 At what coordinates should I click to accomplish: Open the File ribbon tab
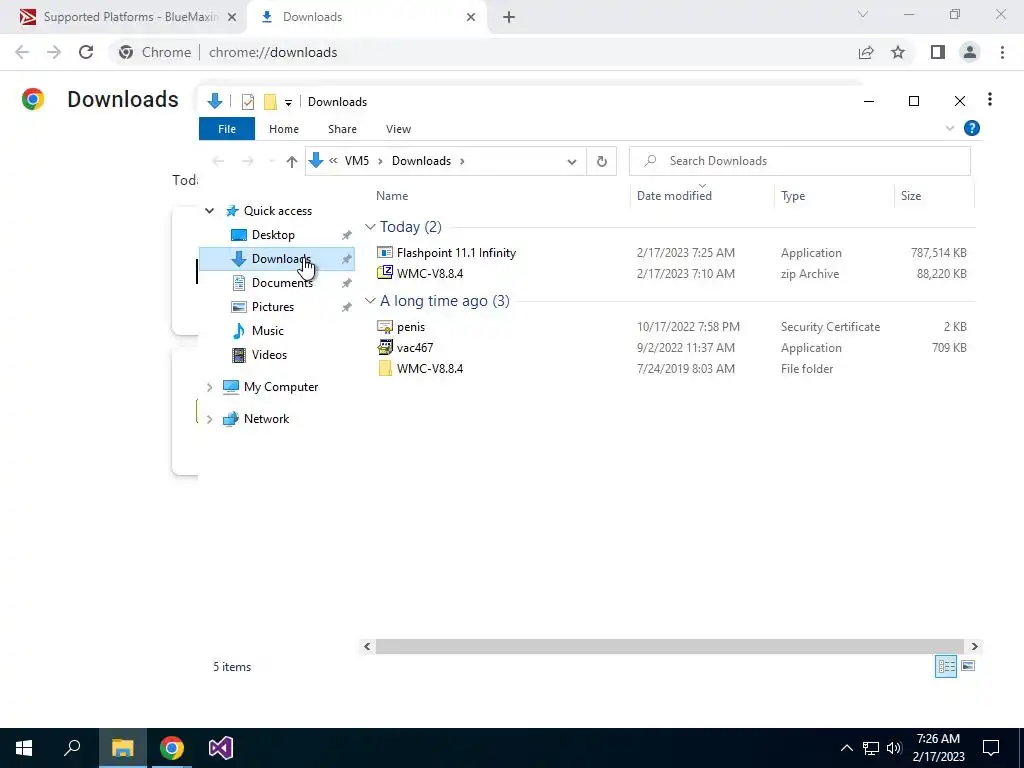[227, 129]
